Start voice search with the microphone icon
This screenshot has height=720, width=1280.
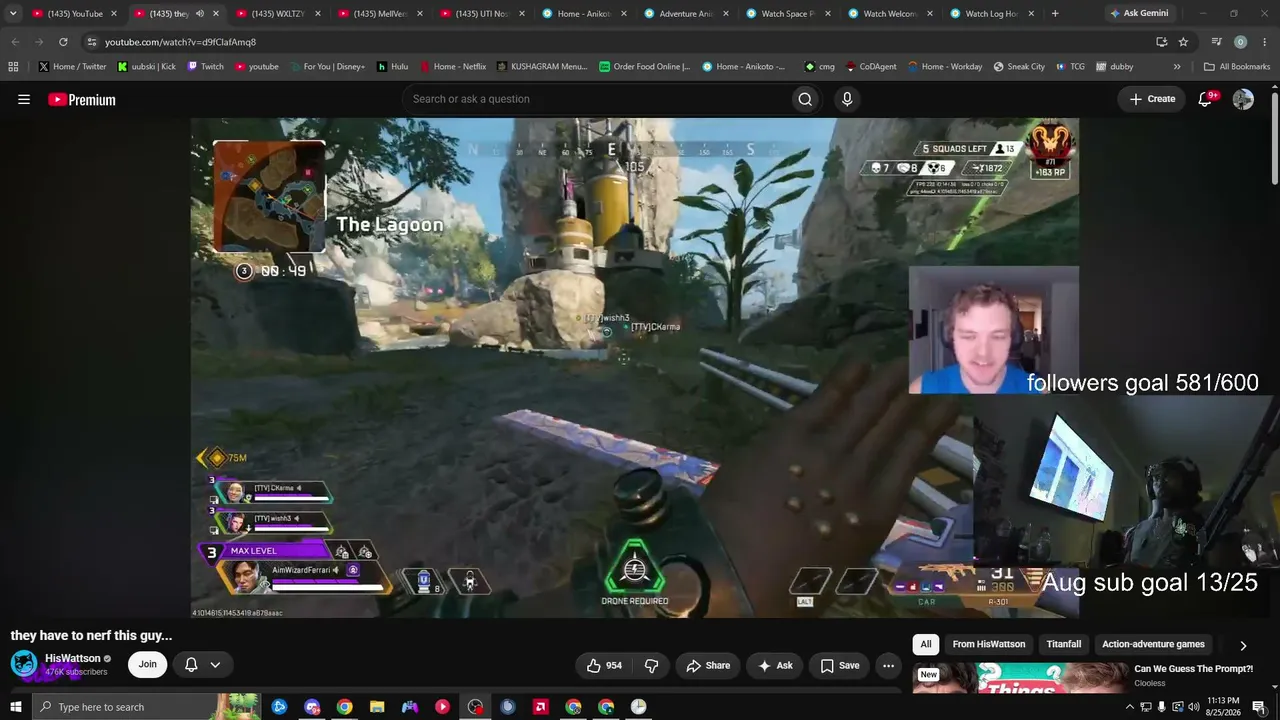[x=847, y=99]
